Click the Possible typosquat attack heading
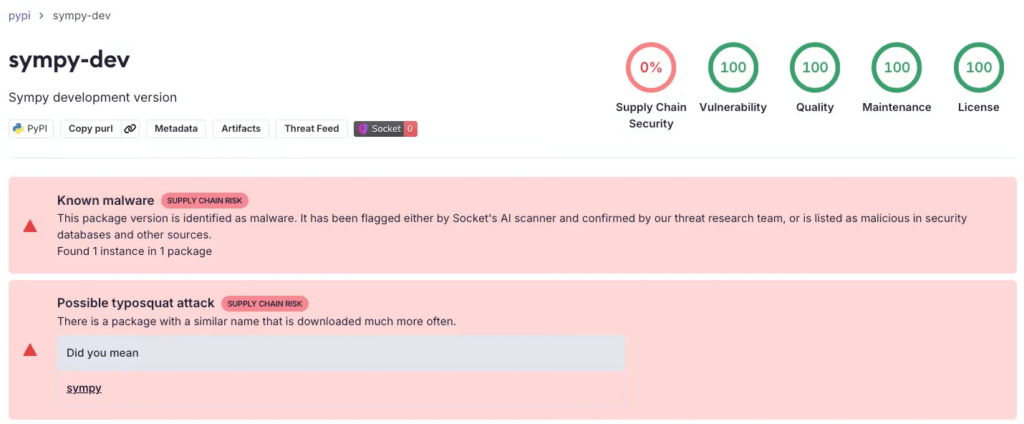Screen dimensions: 1024x424 pyautogui.click(x=135, y=303)
